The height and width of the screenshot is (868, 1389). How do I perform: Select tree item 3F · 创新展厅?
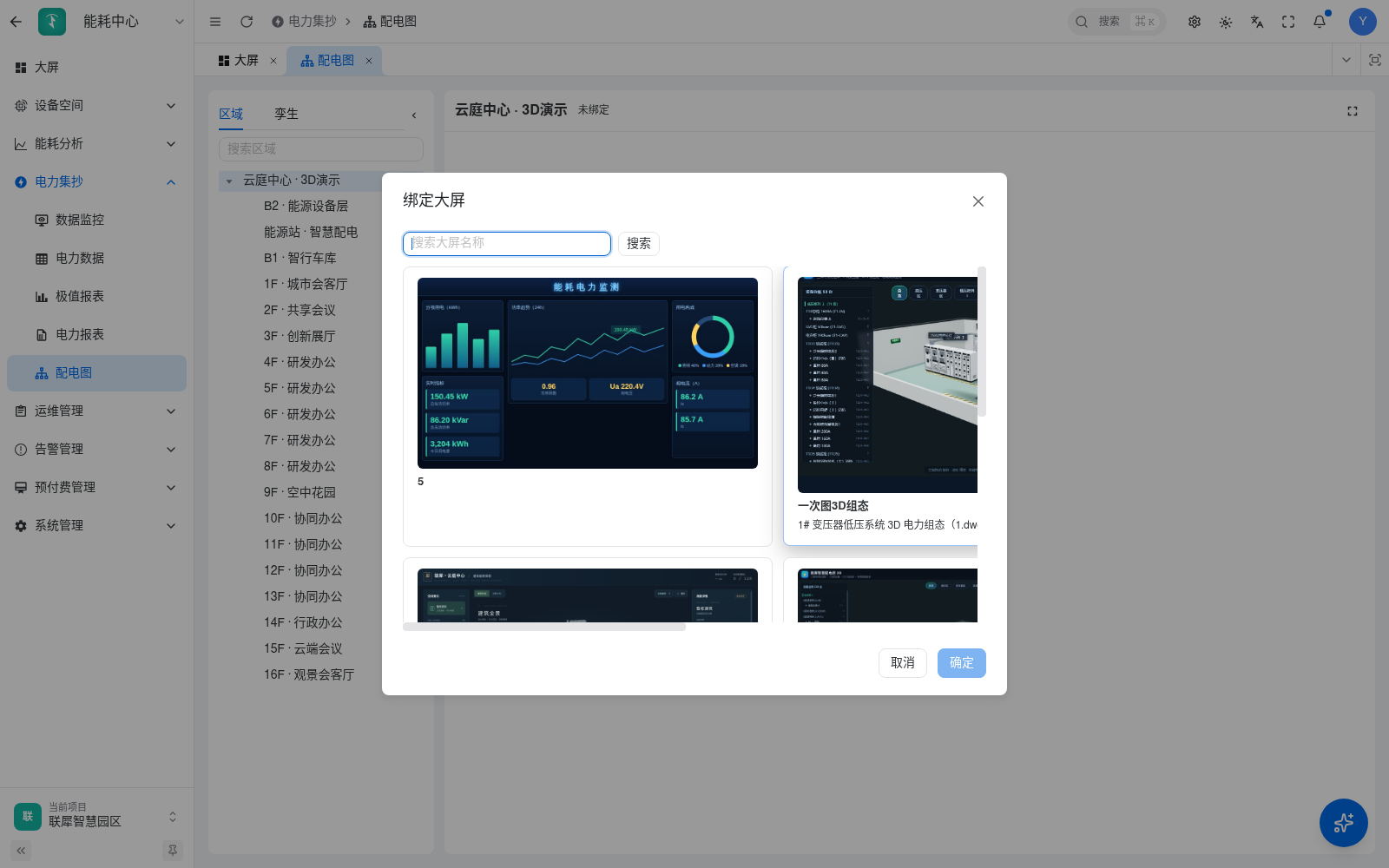[300, 336]
